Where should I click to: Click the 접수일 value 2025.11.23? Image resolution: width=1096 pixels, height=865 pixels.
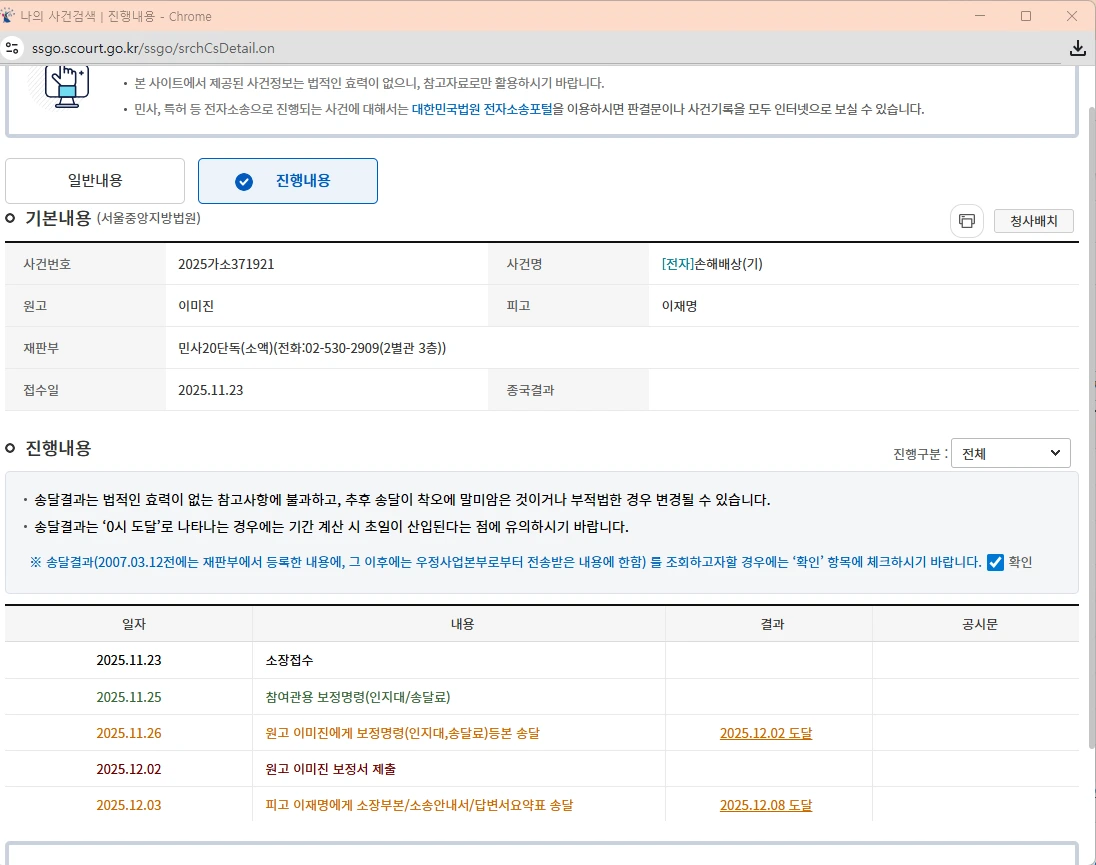pyautogui.click(x=210, y=390)
